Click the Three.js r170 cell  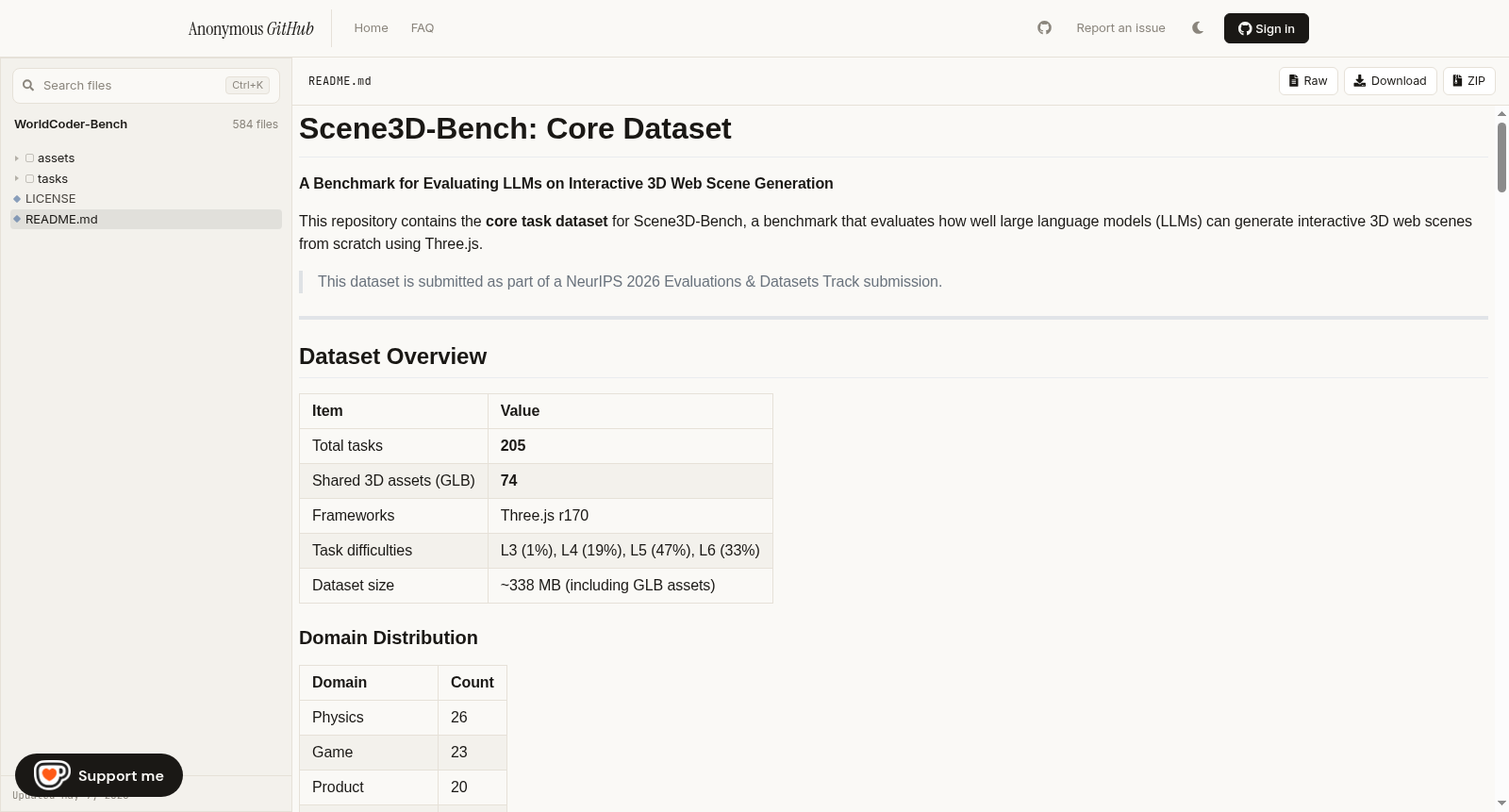pyautogui.click(x=630, y=516)
